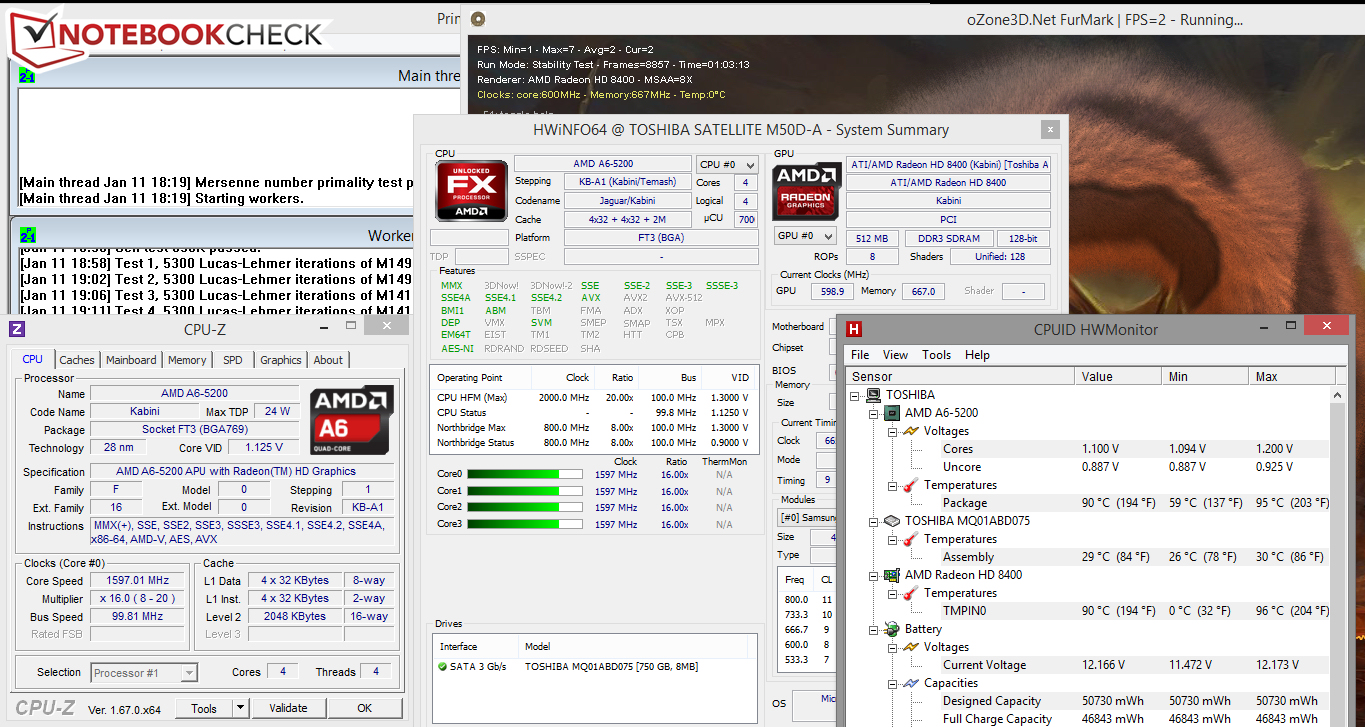Switch to the Caches tab in CPU-Z
This screenshot has height=727, width=1365.
pos(77,360)
